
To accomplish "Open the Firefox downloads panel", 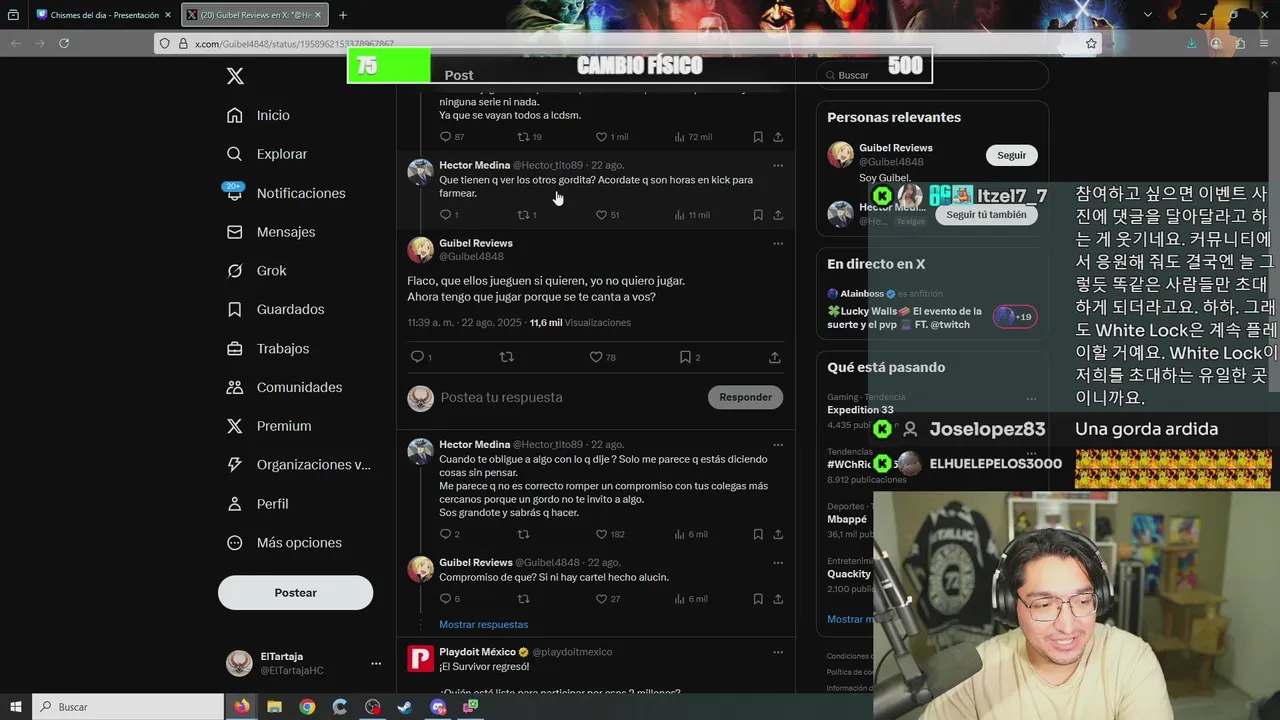I will click(1191, 43).
